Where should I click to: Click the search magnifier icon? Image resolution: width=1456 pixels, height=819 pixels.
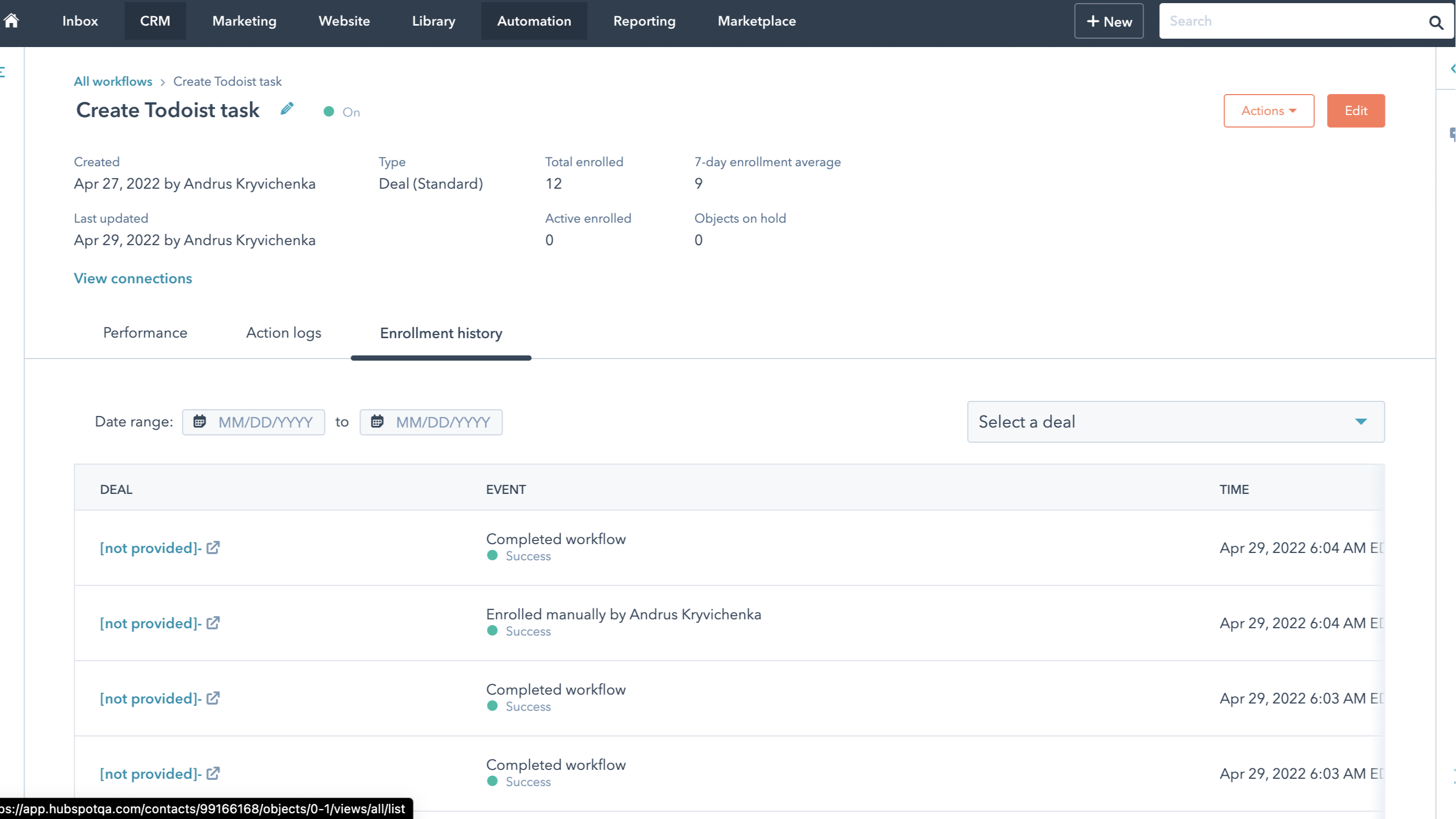pyautogui.click(x=1436, y=22)
